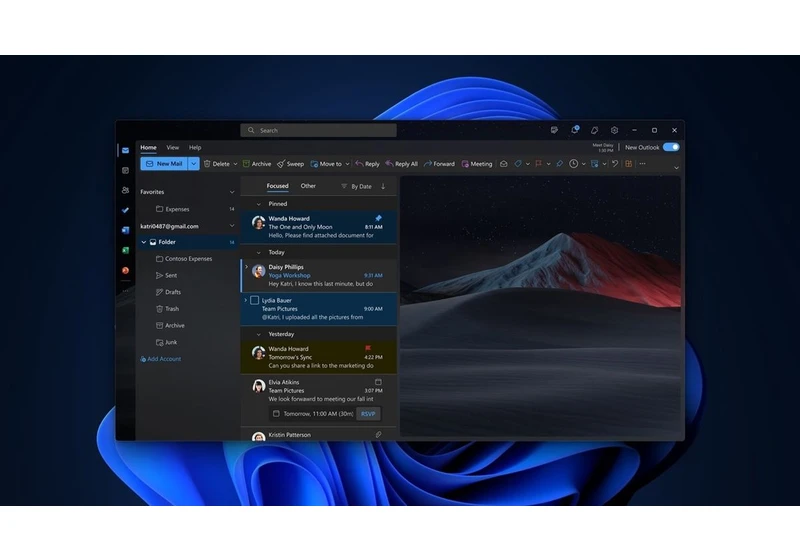Flag the message using the toolbar flag
800x560 pixels.
point(539,164)
